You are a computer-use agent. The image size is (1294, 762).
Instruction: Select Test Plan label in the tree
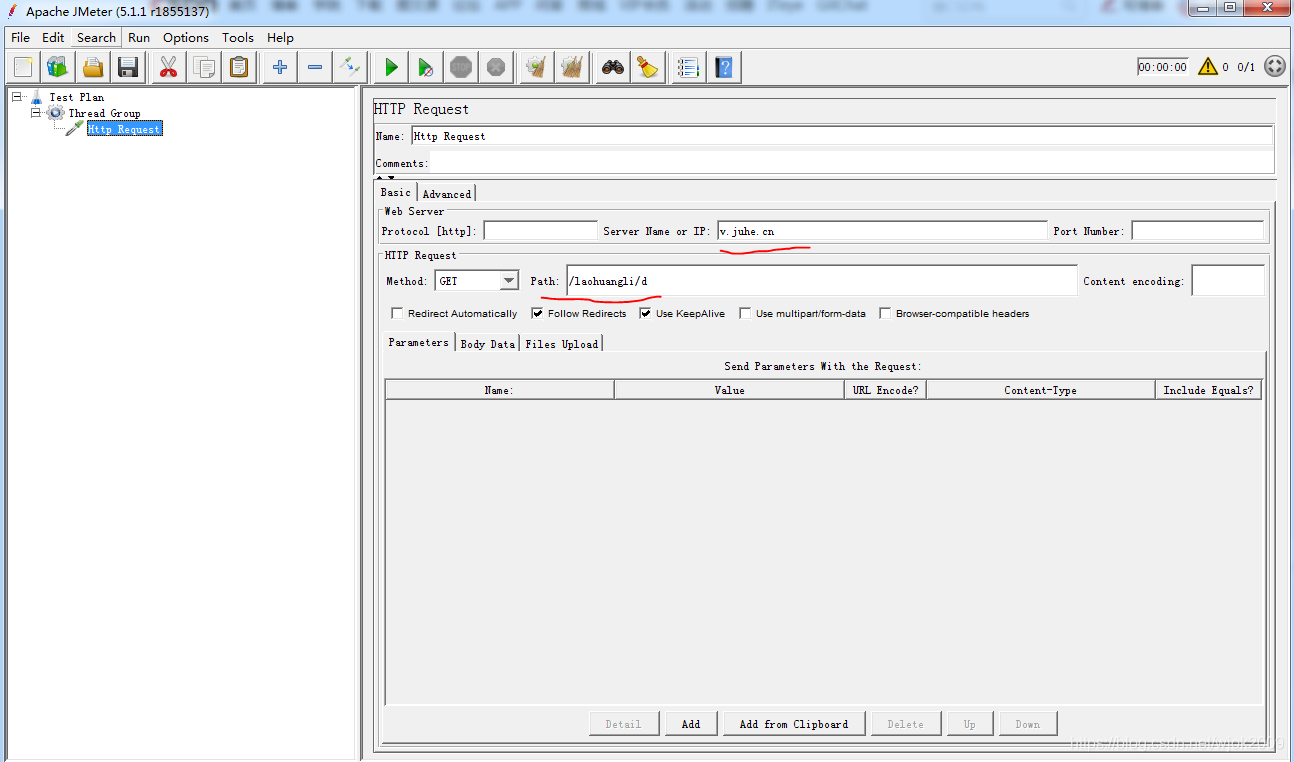pos(76,97)
